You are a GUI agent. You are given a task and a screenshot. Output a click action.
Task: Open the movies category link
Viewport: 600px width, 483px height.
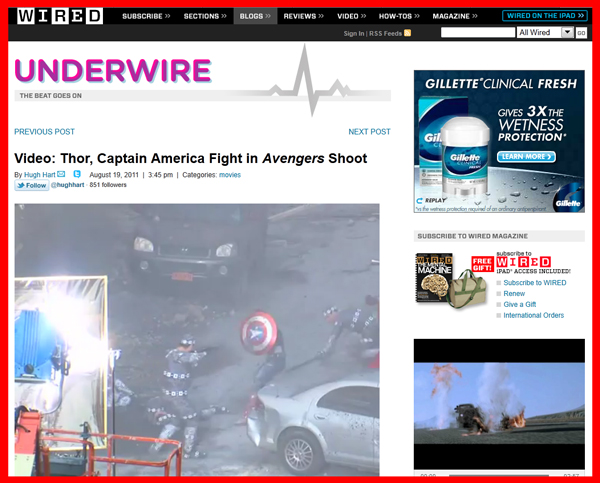pos(230,175)
